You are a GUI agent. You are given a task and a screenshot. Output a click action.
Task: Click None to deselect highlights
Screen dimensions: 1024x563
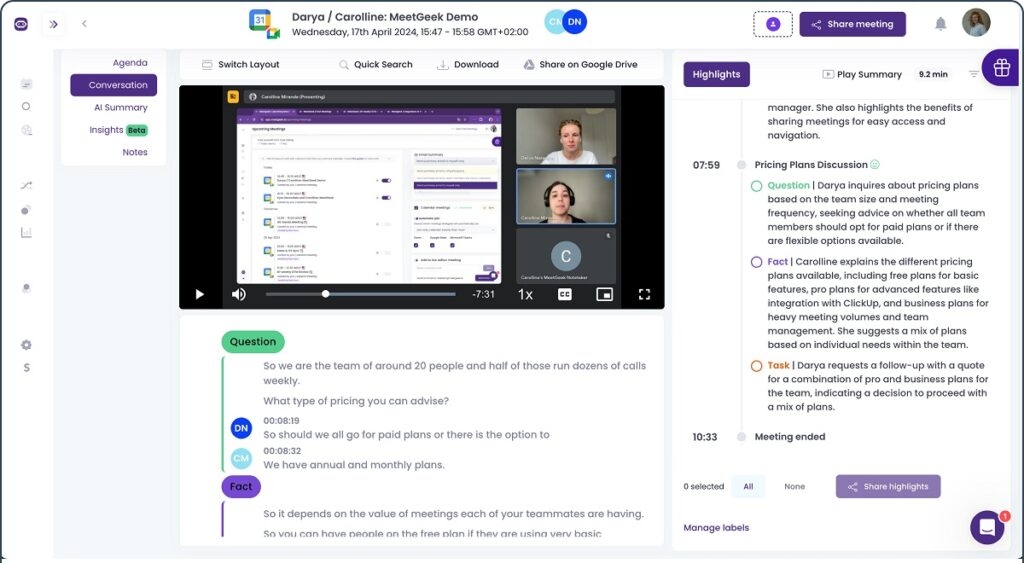pos(795,487)
